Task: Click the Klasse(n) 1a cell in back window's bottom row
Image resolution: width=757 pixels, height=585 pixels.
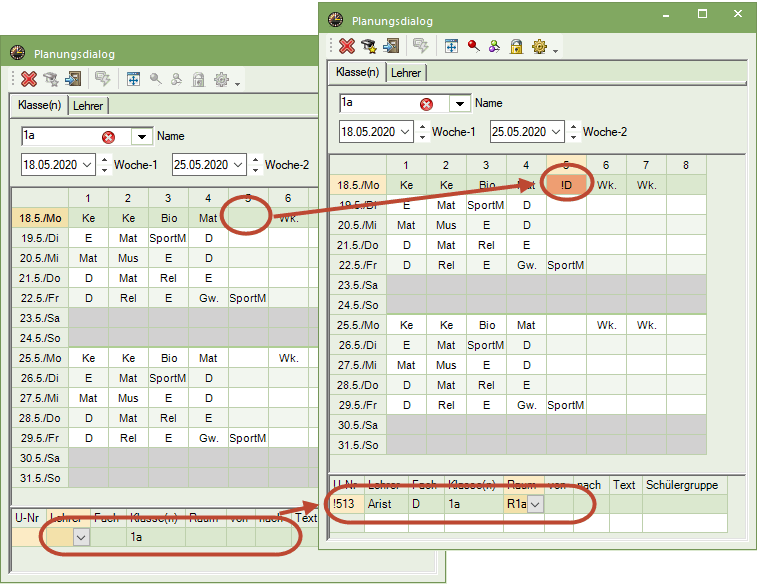Action: tap(155, 537)
